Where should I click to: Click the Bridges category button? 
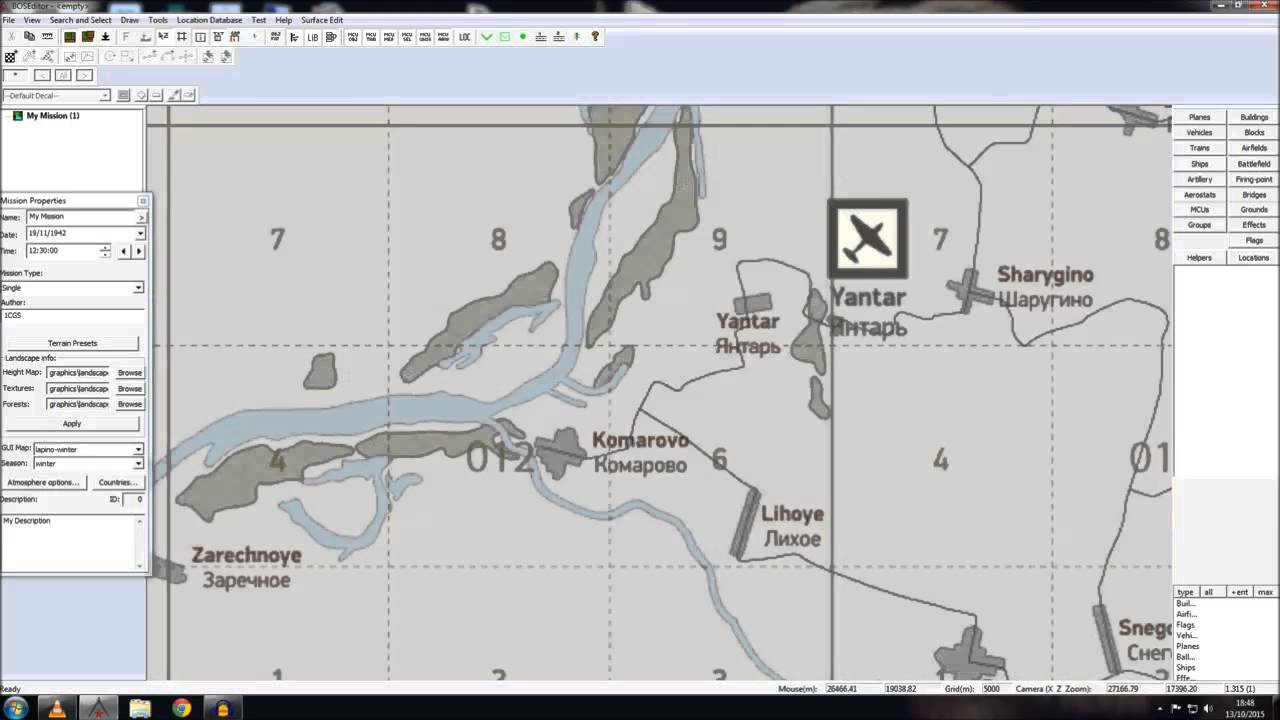pyautogui.click(x=1254, y=195)
